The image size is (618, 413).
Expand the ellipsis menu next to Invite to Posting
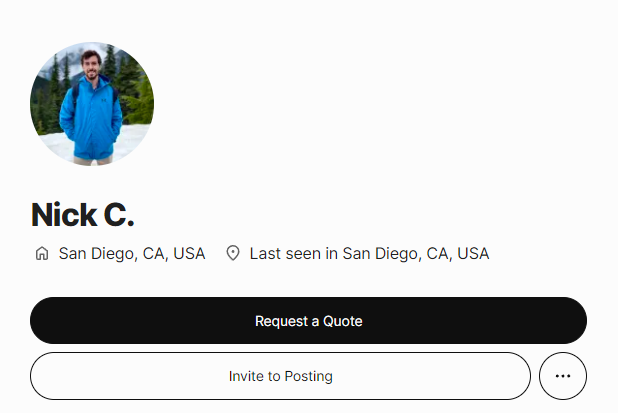[562, 376]
